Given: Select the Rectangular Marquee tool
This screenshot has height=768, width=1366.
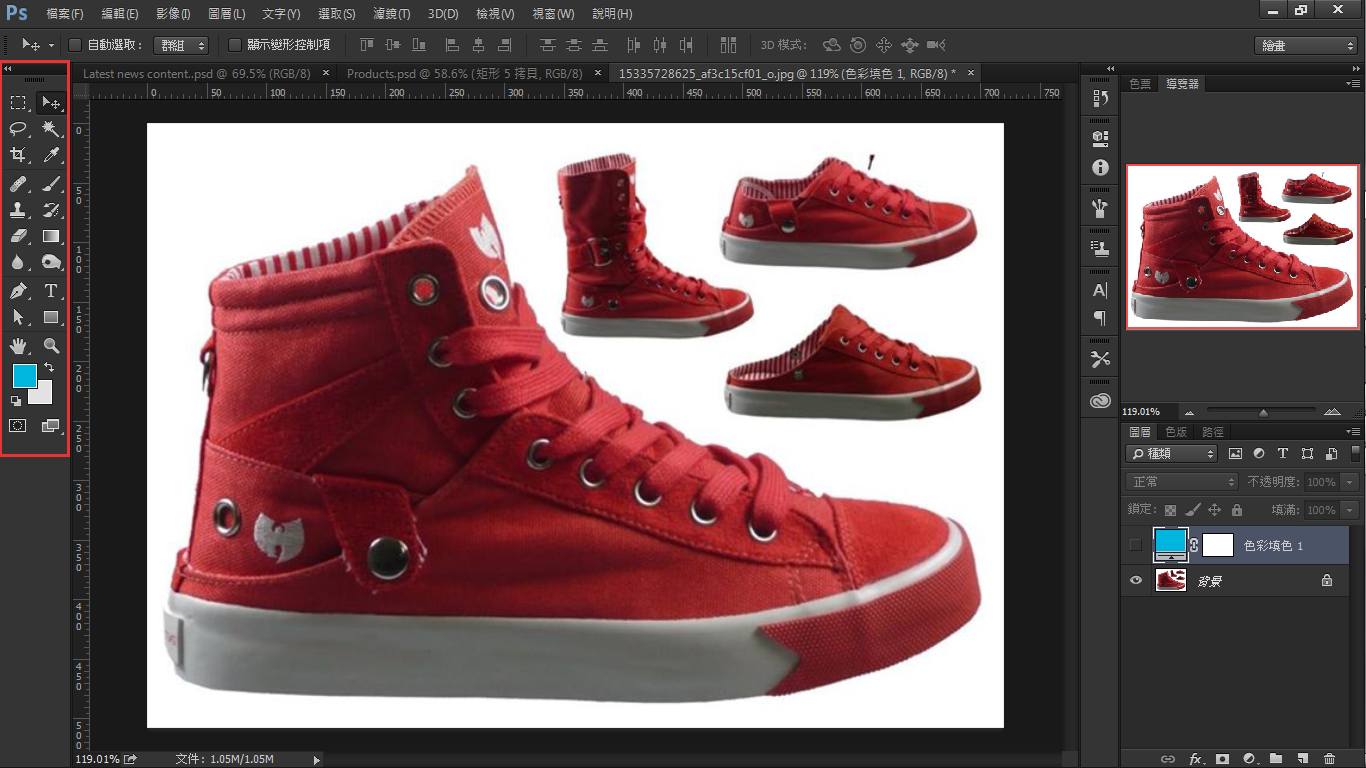Looking at the screenshot, I should (18, 103).
